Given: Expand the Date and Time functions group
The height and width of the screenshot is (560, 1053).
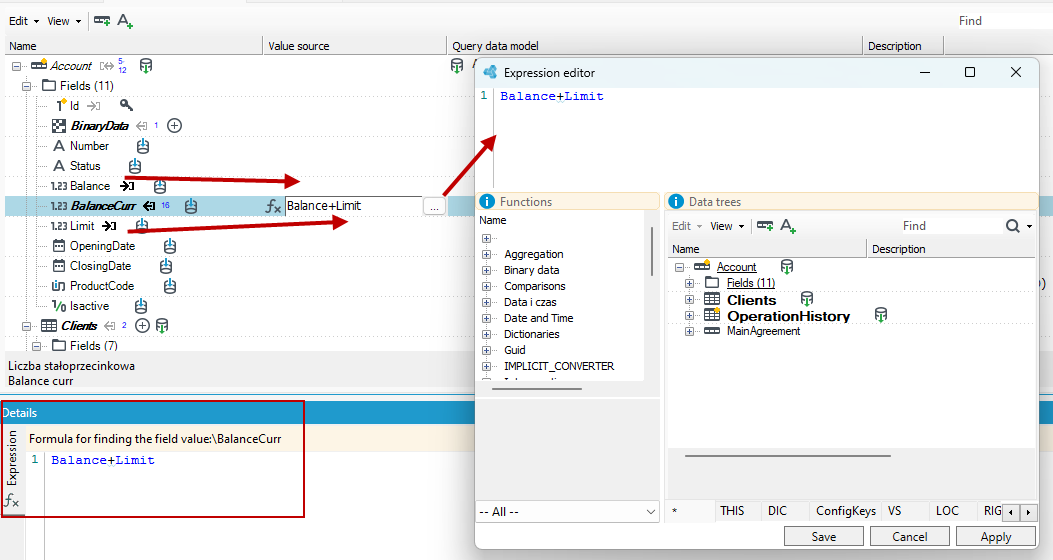Looking at the screenshot, I should pyautogui.click(x=486, y=318).
